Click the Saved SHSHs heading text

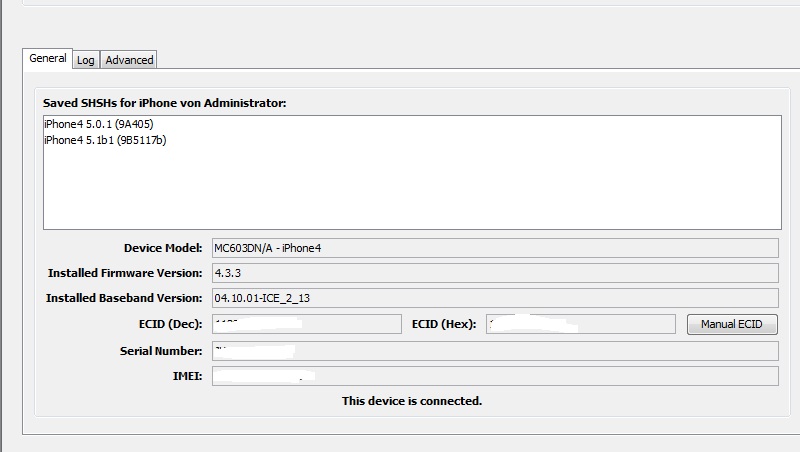coord(164,103)
